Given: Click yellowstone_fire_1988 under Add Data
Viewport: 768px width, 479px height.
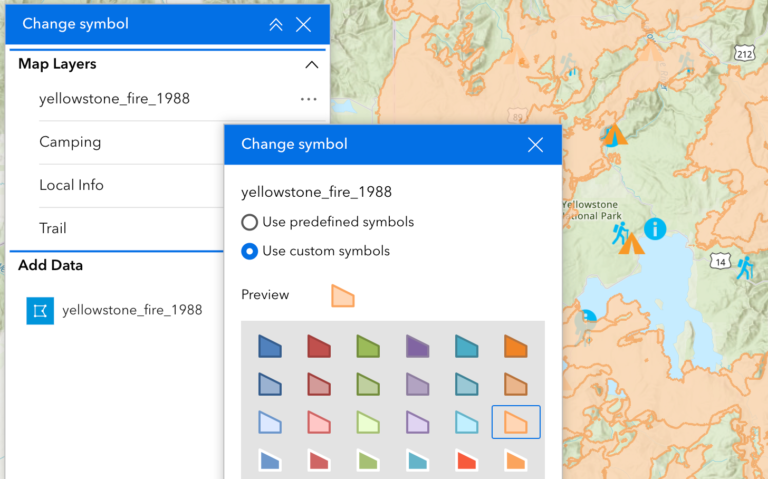Looking at the screenshot, I should (132, 310).
